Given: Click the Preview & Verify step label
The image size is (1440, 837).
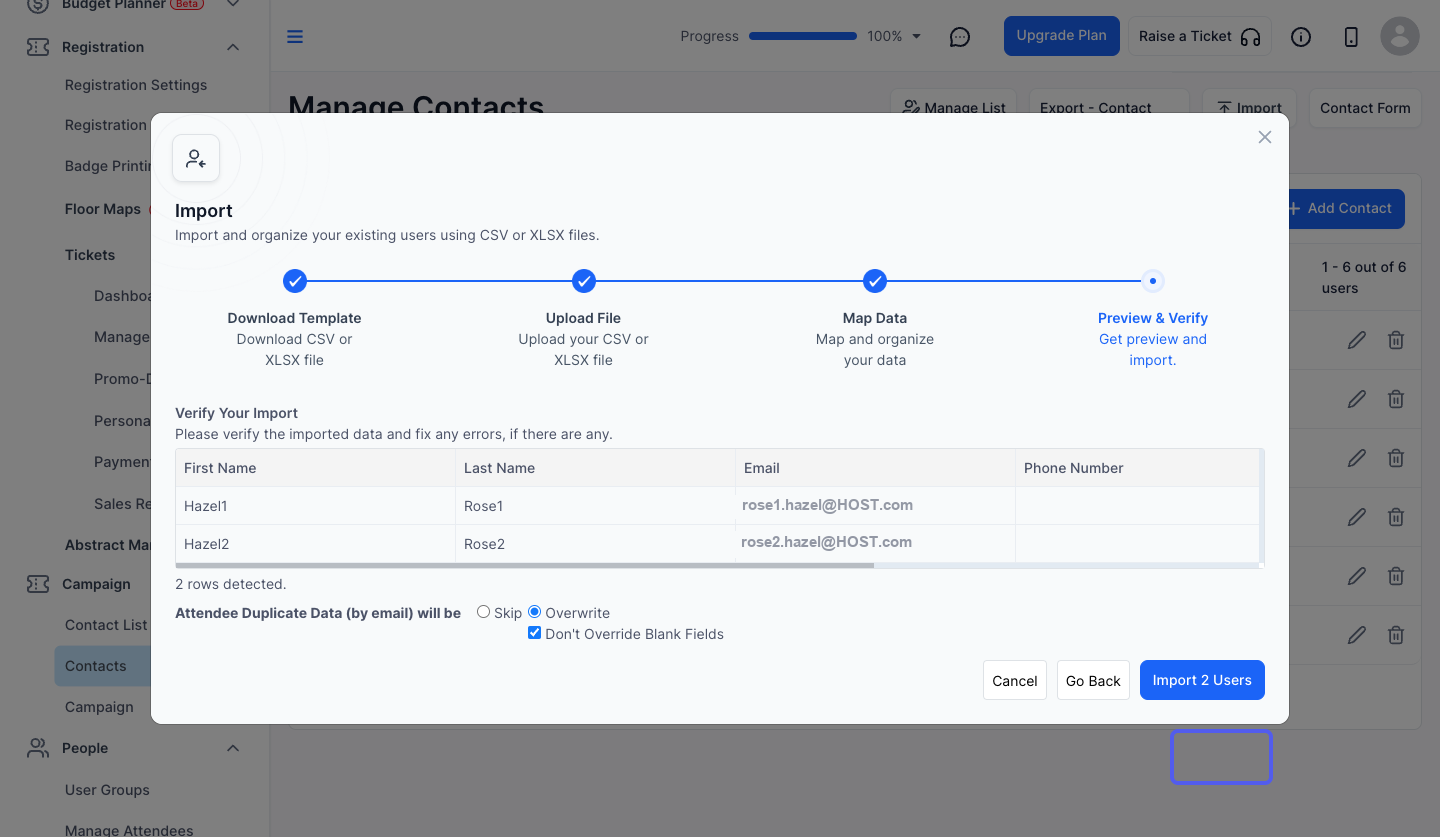Looking at the screenshot, I should click(x=1153, y=318).
